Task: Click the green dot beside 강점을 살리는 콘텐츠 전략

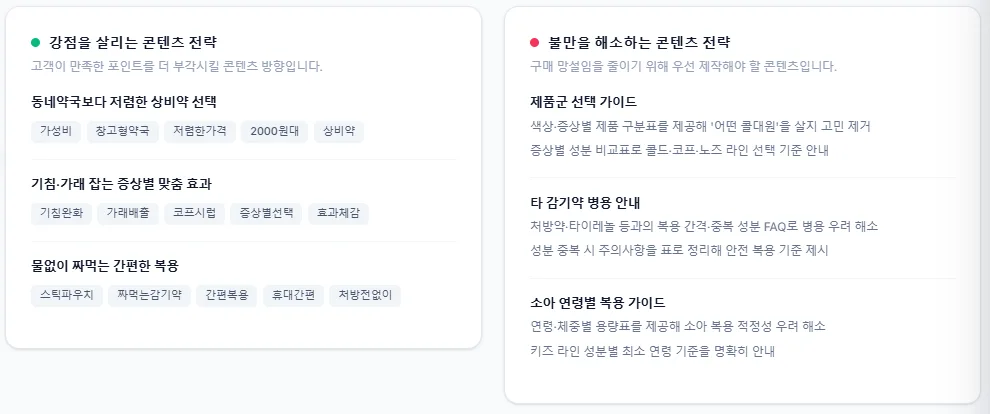Action: pos(35,43)
